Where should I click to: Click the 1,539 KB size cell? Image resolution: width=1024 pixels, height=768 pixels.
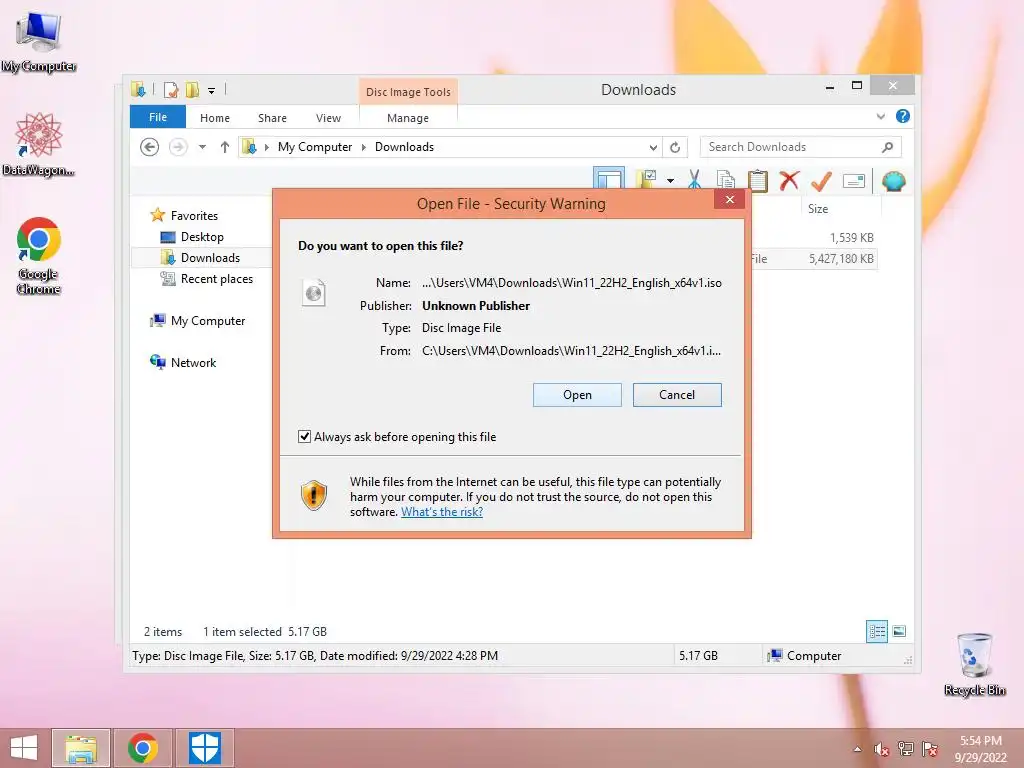852,238
